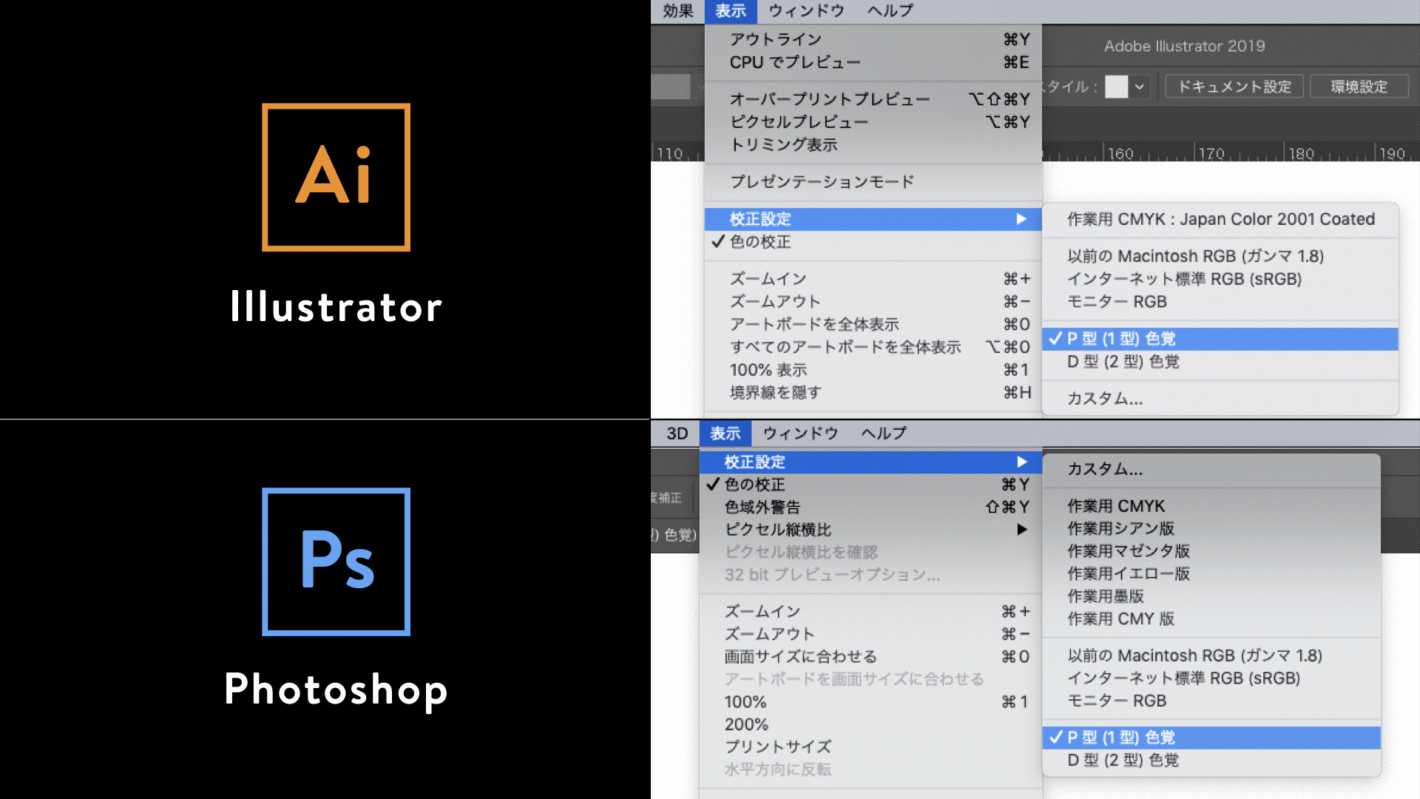Select プリントサイズ menu item
This screenshot has height=799, width=1420.
click(x=871, y=747)
